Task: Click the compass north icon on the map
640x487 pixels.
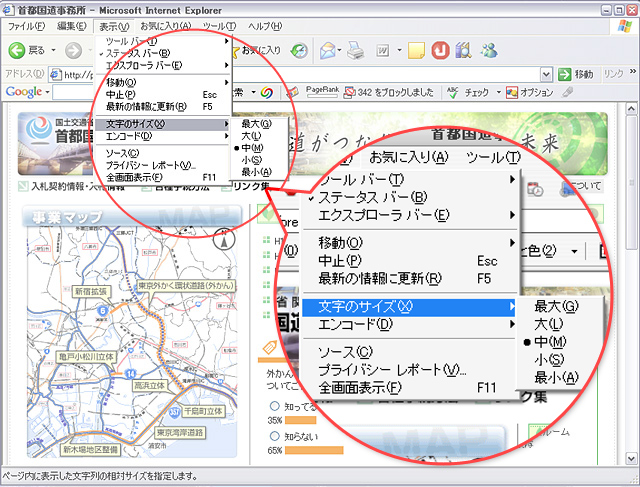Action: pos(224,240)
